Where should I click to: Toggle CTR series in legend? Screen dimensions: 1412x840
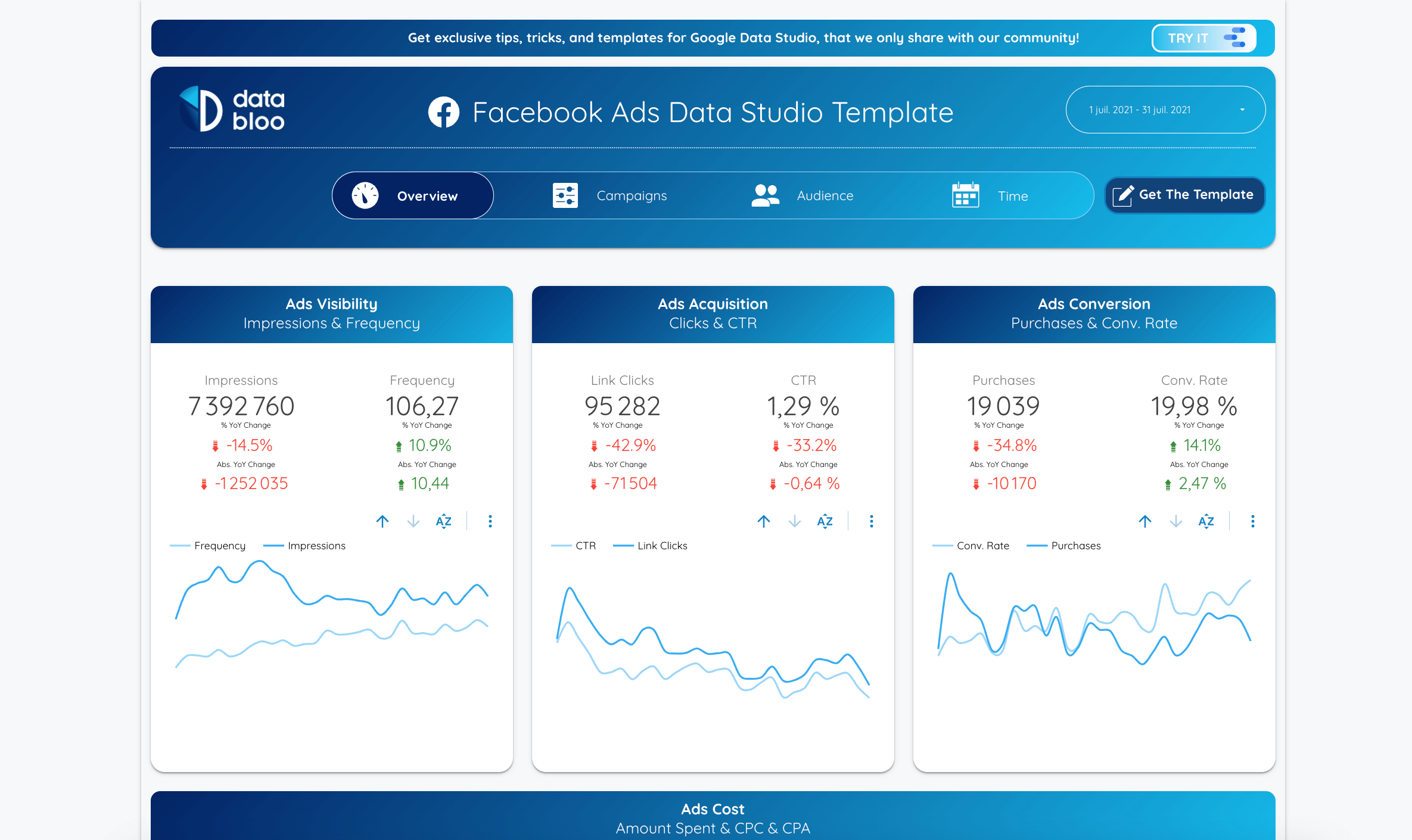[x=574, y=545]
